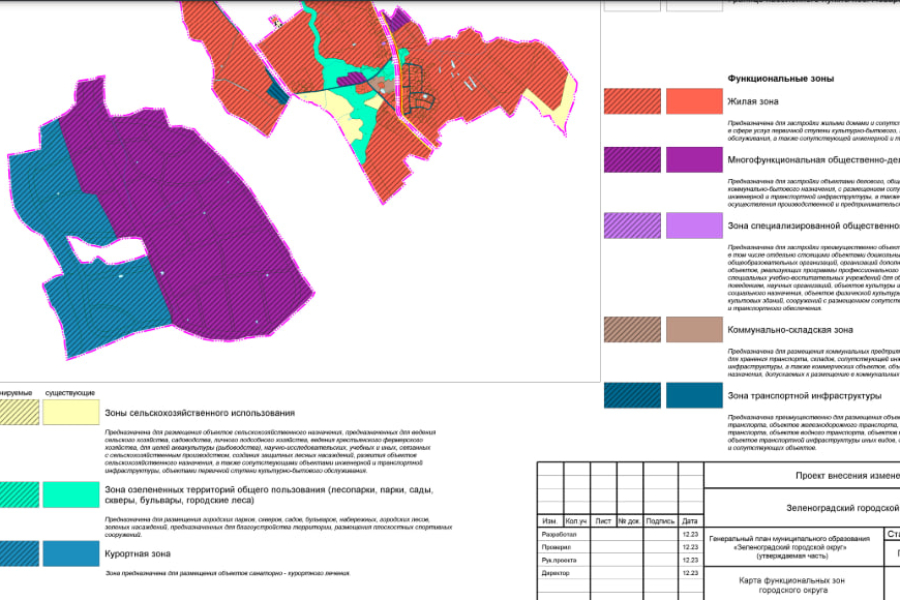900x600 pixels.
Task: Click the hatched dark-blue transport infrastructure swatch
Action: pyautogui.click(x=632, y=396)
